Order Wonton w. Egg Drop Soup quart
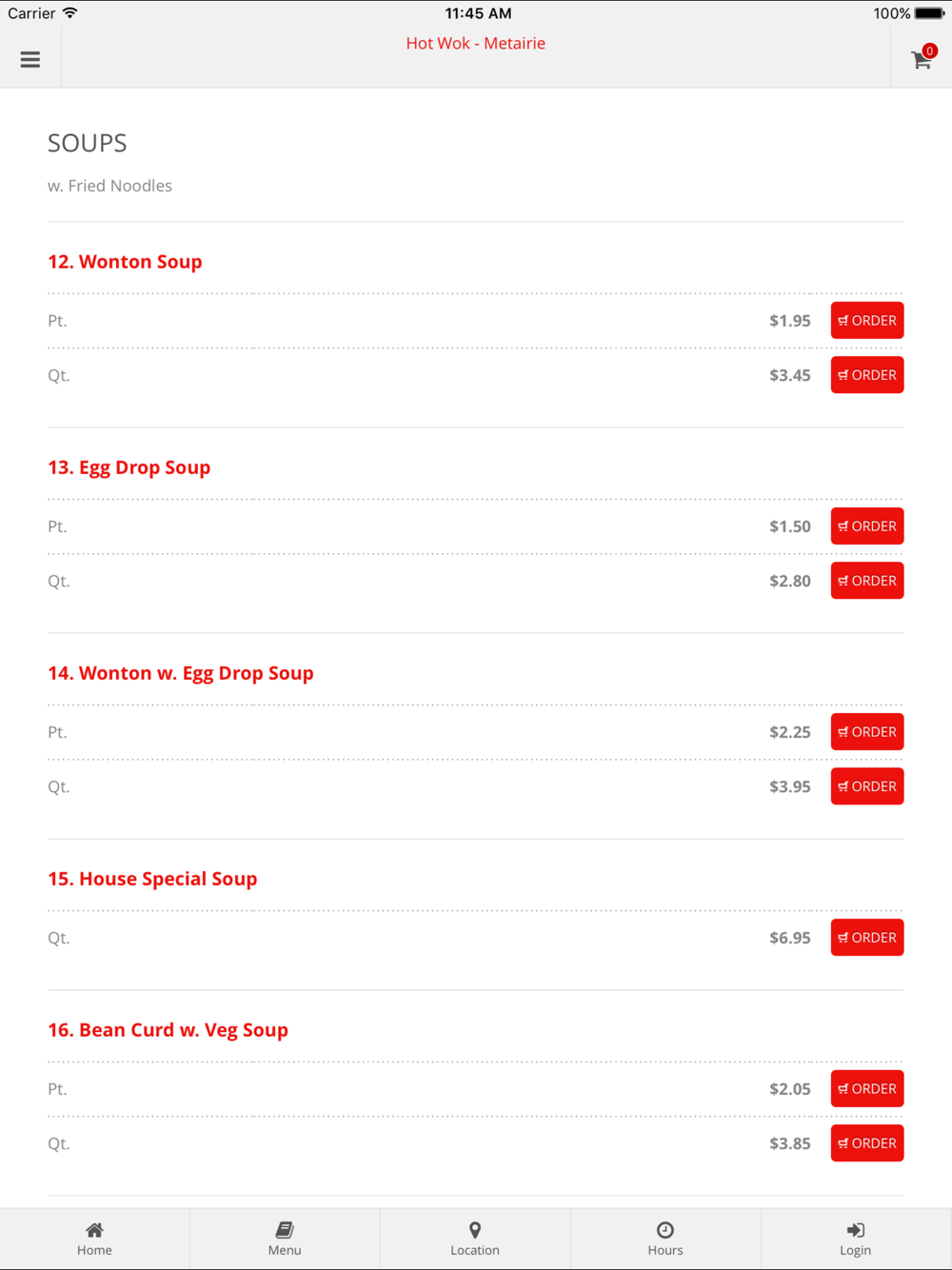This screenshot has height=1270, width=952. click(866, 786)
